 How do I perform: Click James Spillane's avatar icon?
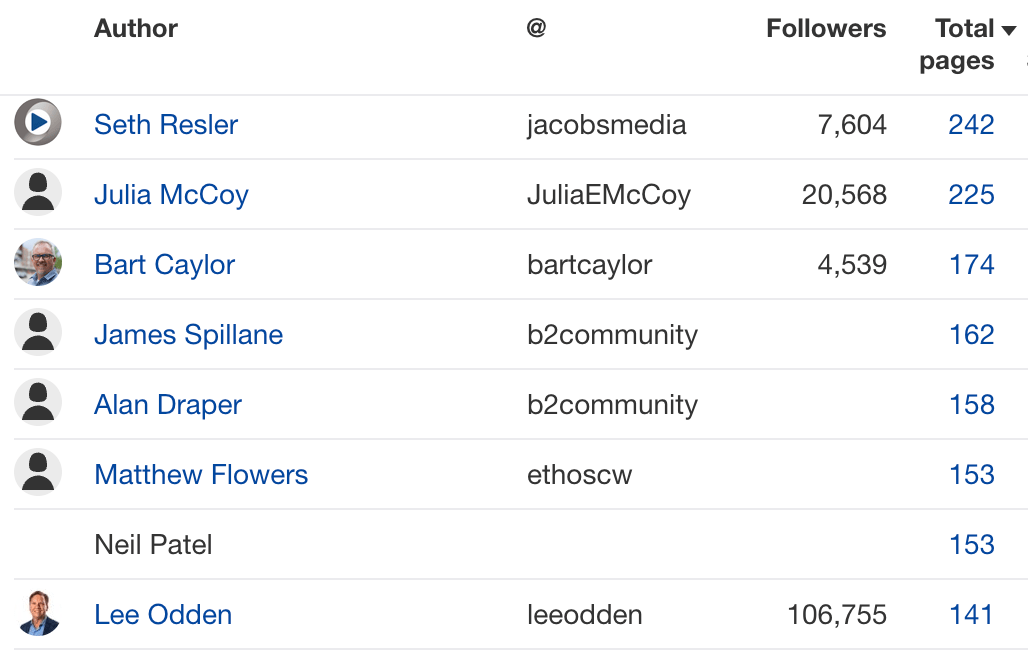[37, 334]
